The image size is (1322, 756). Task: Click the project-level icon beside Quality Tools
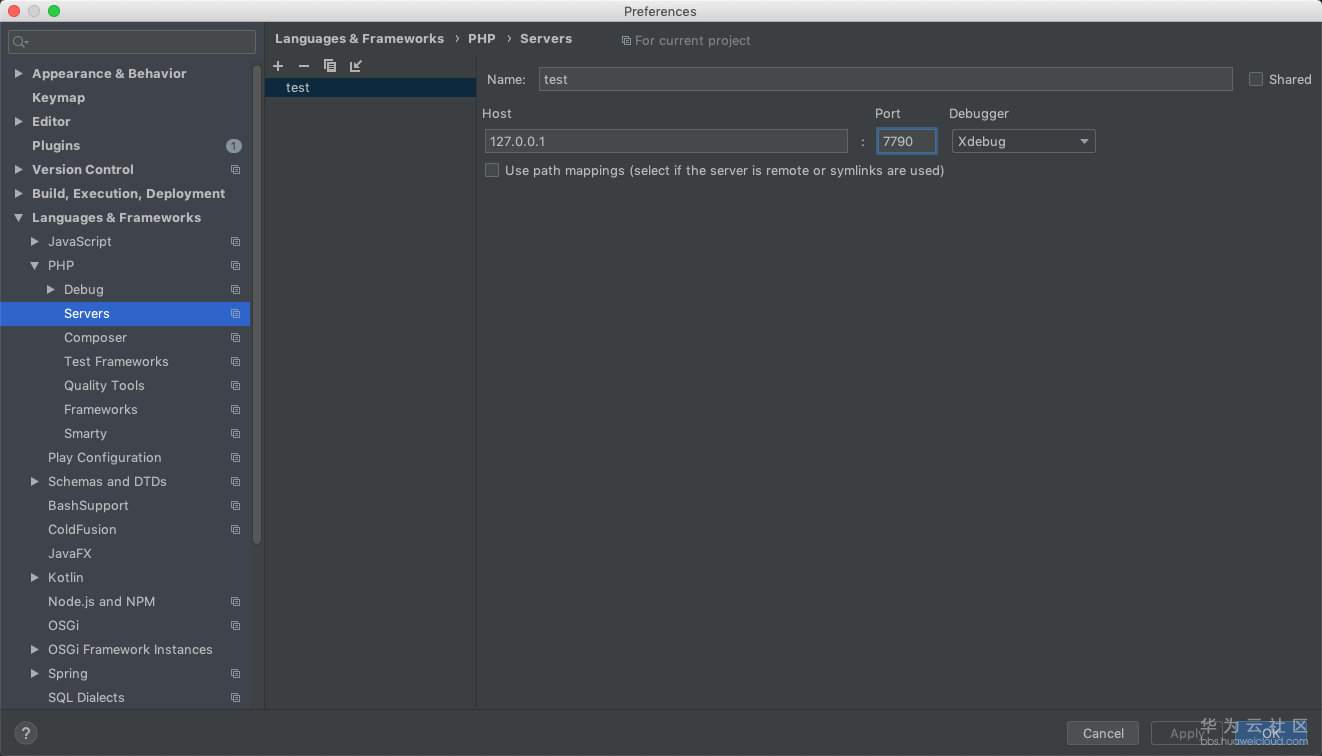point(235,386)
